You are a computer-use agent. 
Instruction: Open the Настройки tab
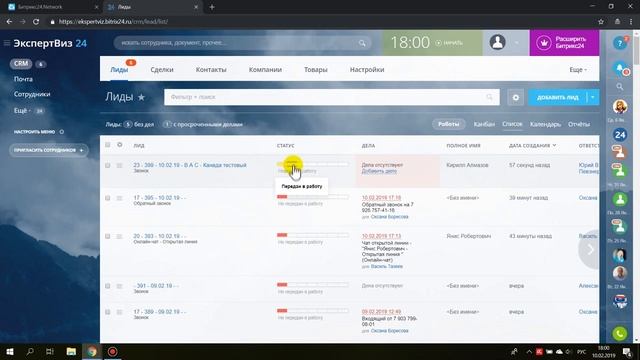coord(367,70)
